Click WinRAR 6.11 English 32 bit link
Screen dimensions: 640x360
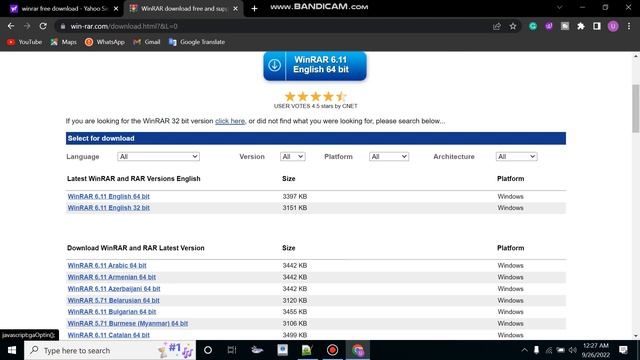tap(109, 208)
